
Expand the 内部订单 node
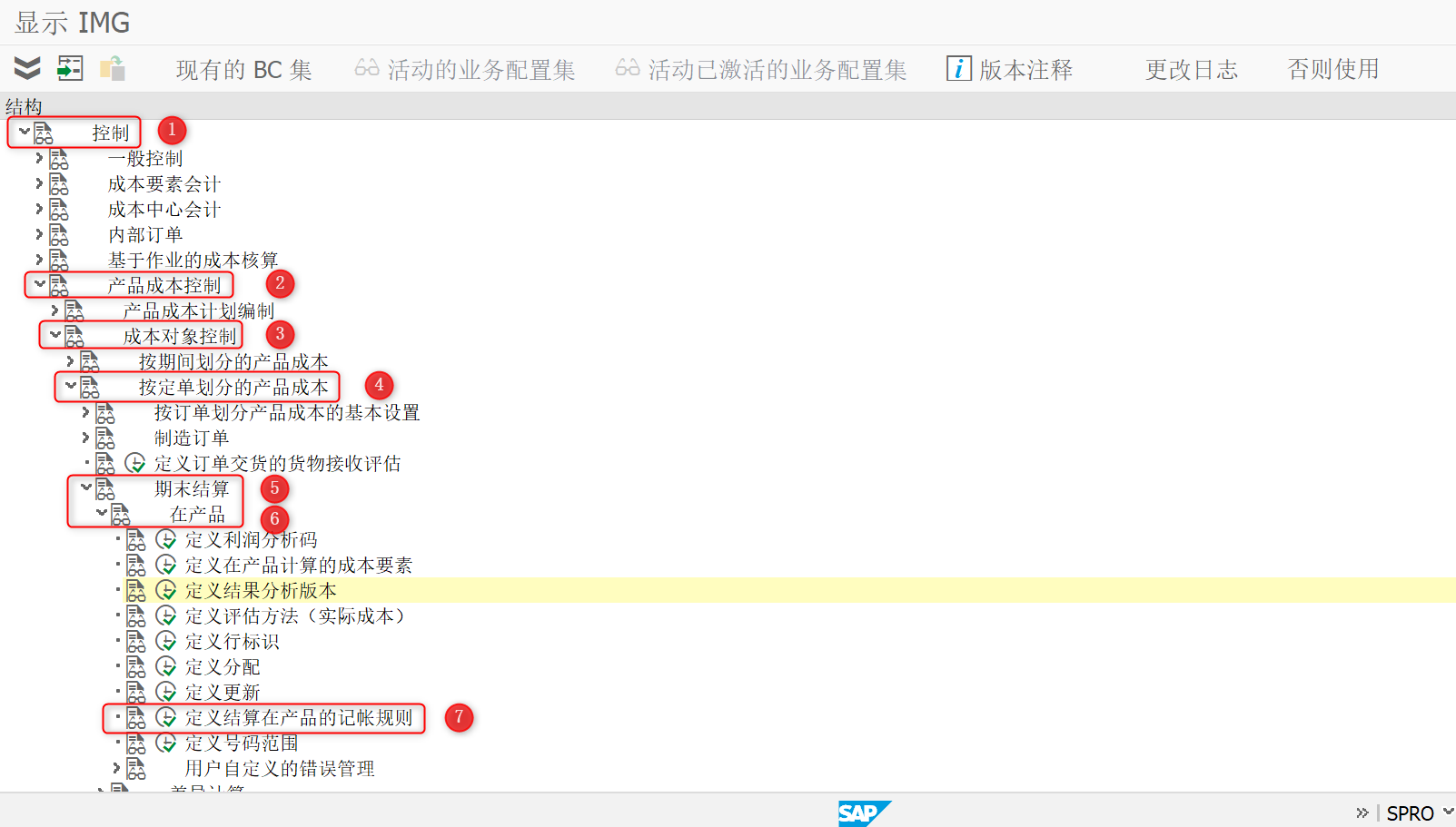pyautogui.click(x=39, y=234)
